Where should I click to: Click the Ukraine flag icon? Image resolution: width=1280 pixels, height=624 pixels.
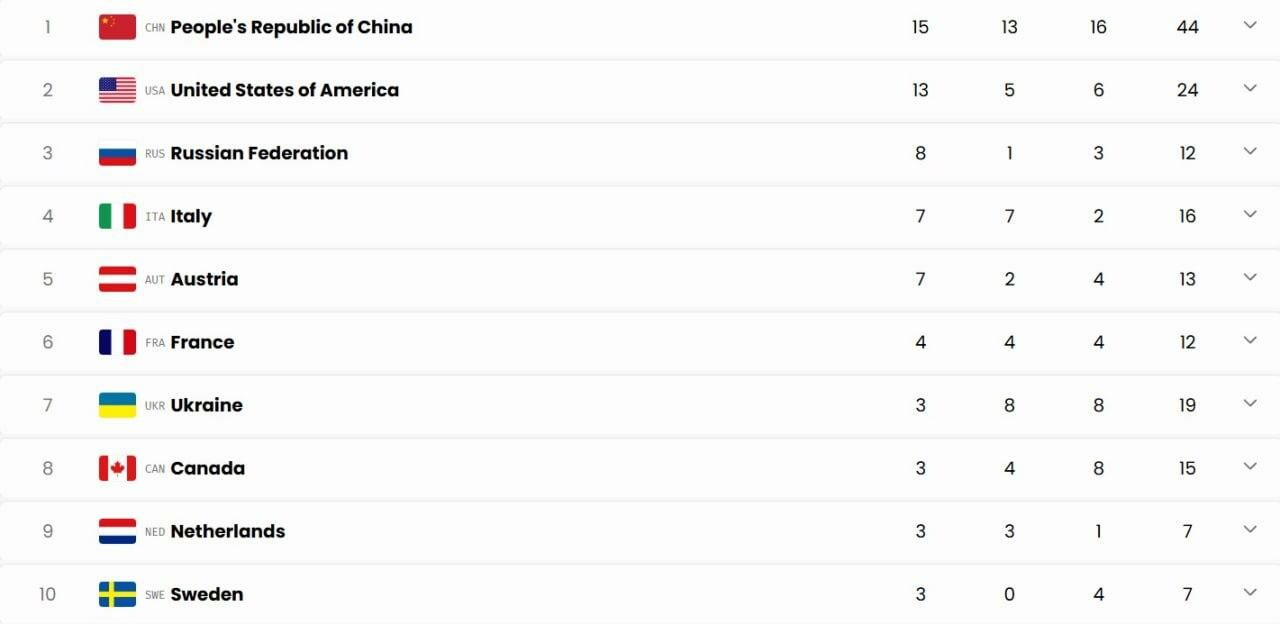click(x=117, y=405)
